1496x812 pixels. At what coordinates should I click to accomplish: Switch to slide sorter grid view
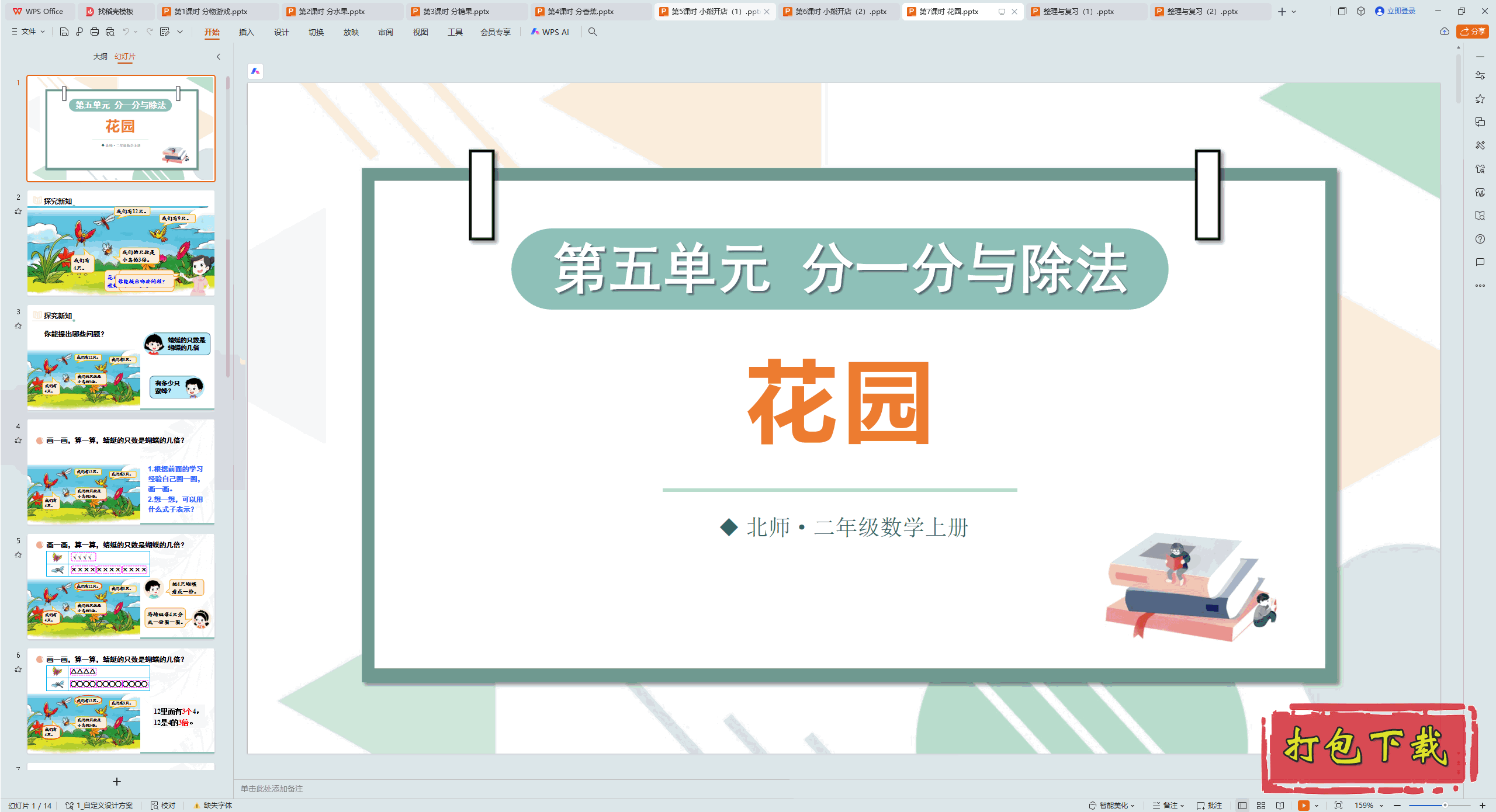pyautogui.click(x=1261, y=806)
